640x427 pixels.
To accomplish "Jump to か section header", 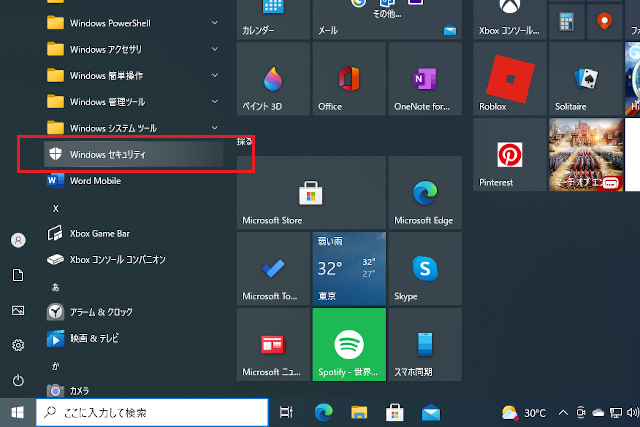I will (56, 366).
